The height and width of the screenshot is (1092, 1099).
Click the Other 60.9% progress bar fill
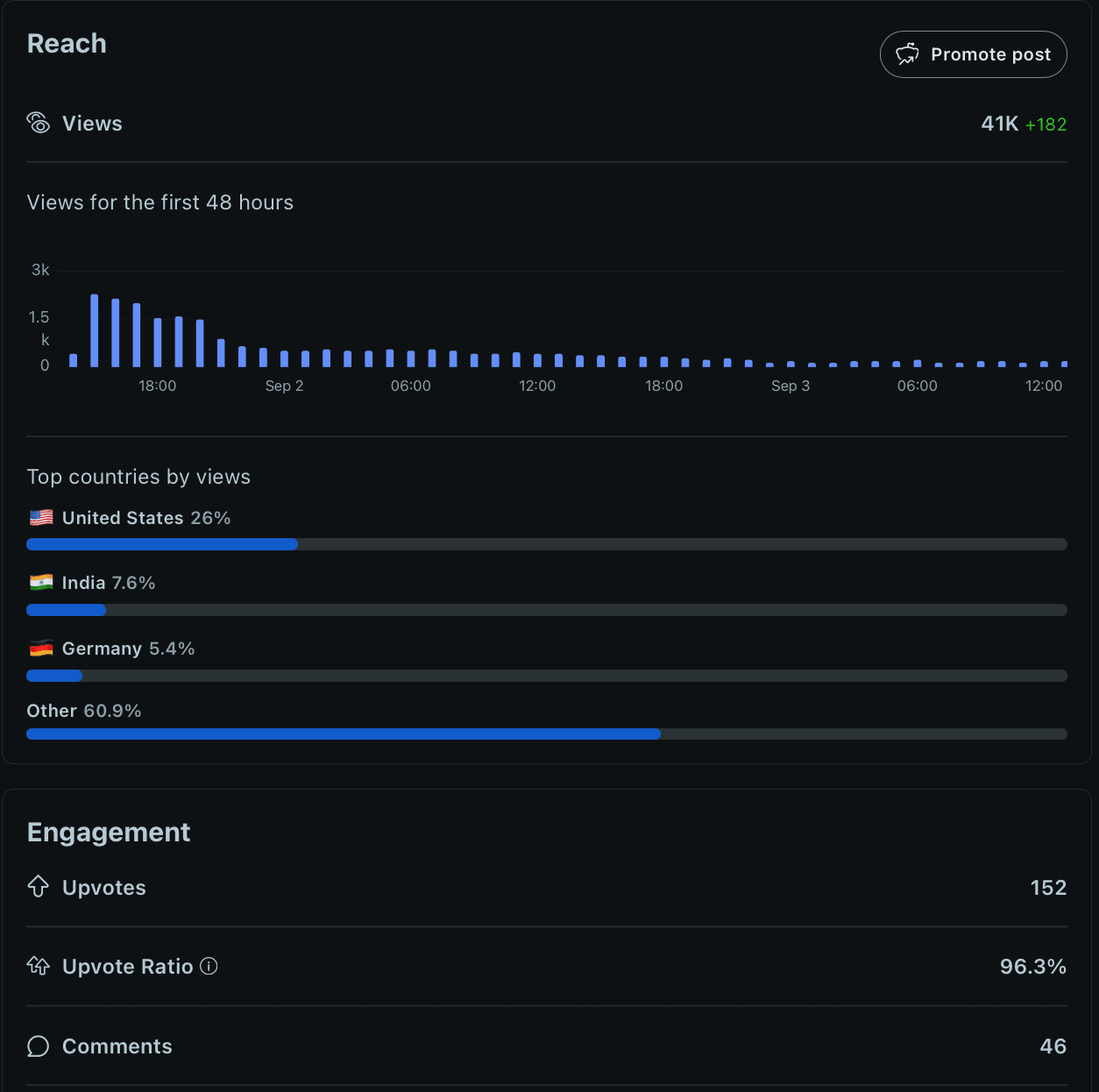point(344,734)
